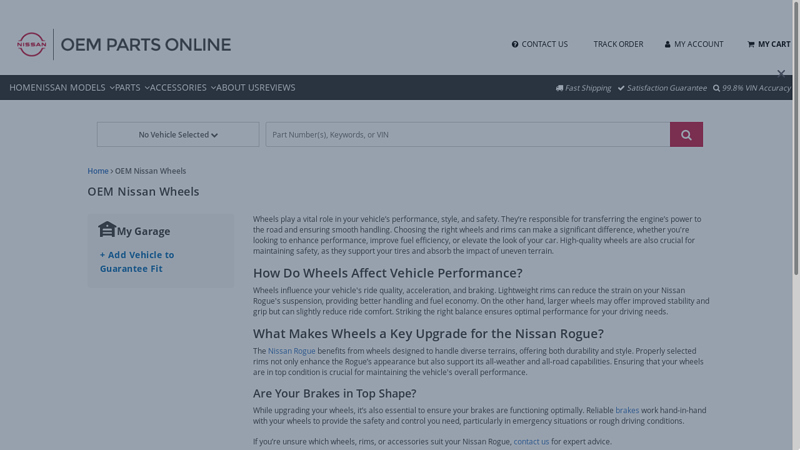Focus the Part Number, Keywords, or VIN field
Screen dimensions: 800x450
pos(468,135)
